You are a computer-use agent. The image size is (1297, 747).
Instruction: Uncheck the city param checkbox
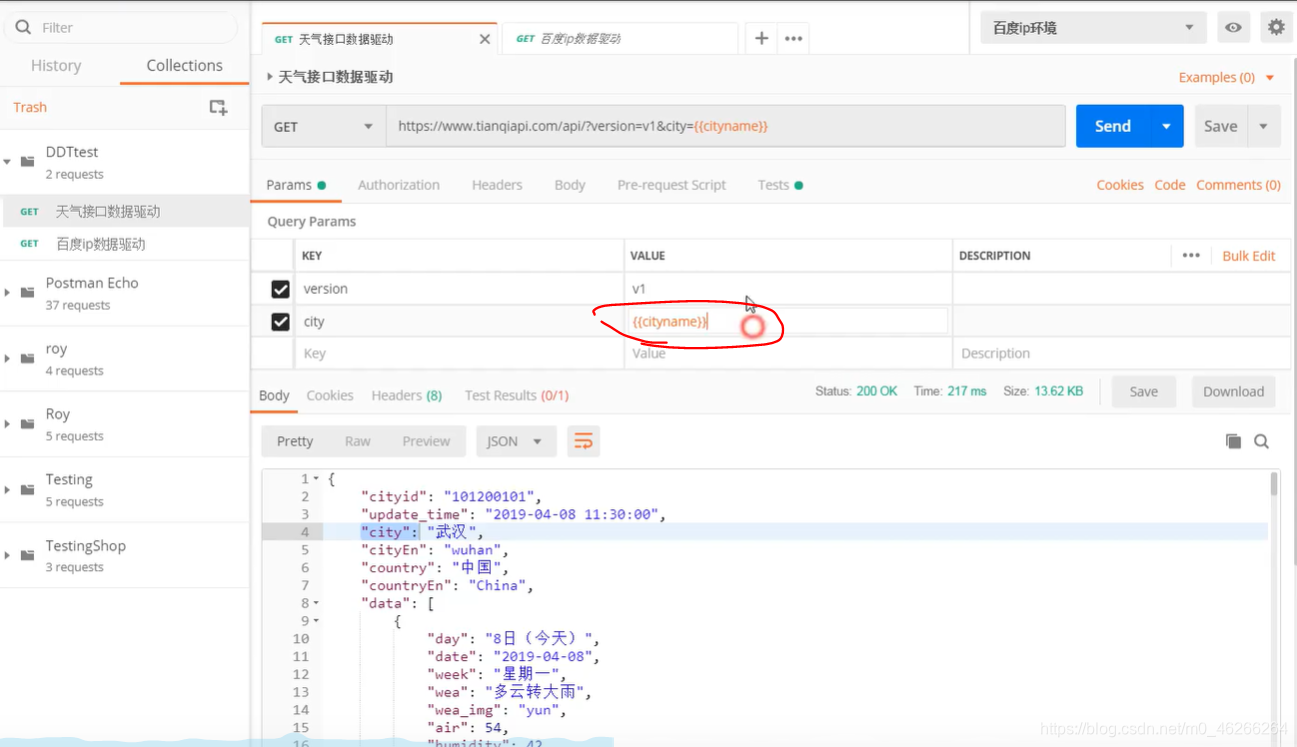[280, 322]
